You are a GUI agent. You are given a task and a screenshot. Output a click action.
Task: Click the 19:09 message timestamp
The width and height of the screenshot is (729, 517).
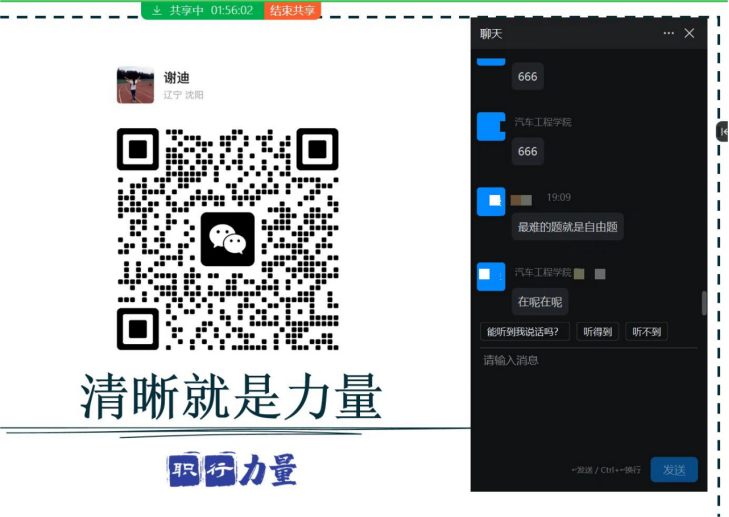558,197
